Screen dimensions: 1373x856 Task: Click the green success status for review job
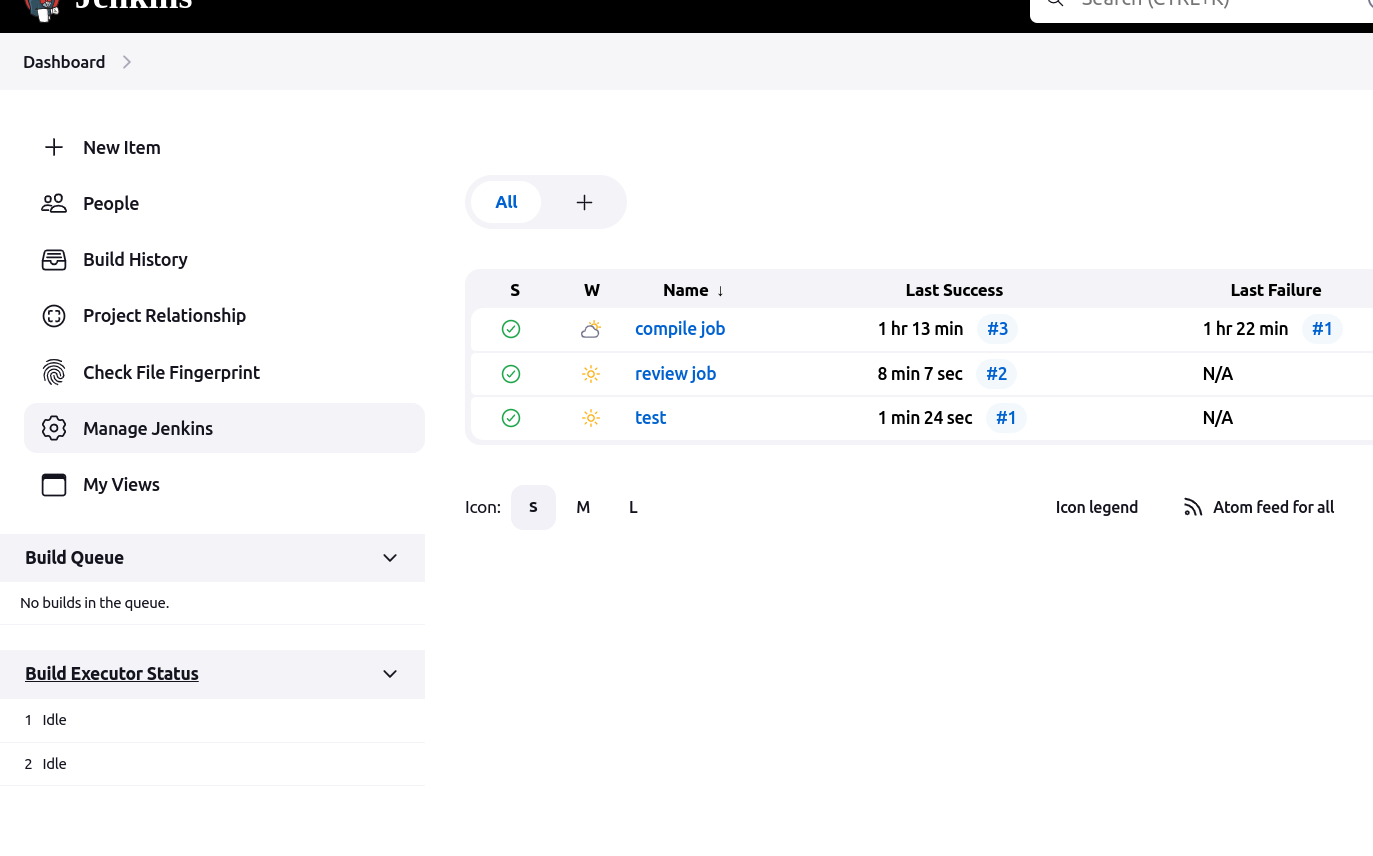click(x=510, y=373)
